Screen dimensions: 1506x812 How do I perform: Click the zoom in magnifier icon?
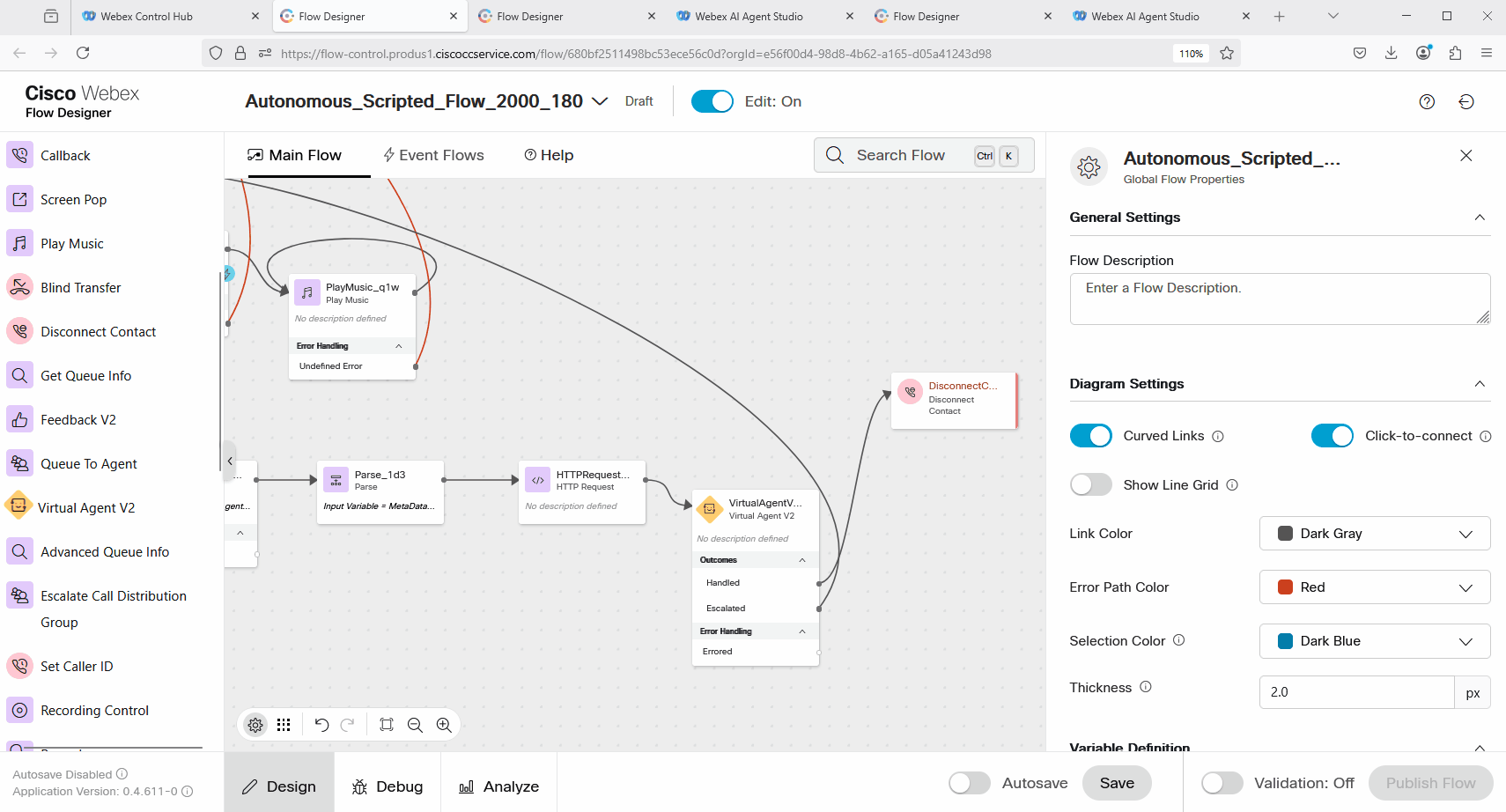(444, 725)
